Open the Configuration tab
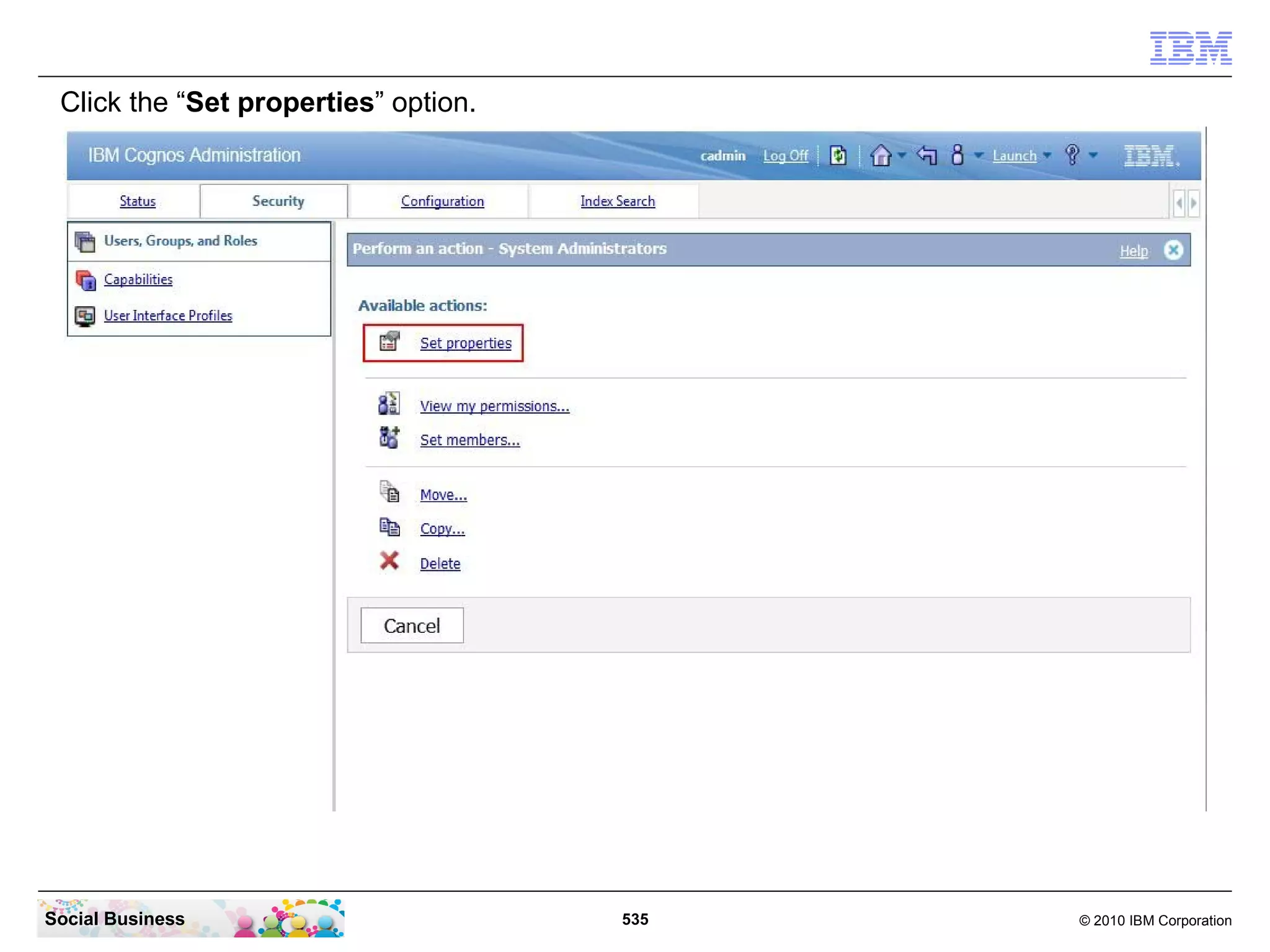Image resolution: width=1270 pixels, height=952 pixels. [442, 201]
